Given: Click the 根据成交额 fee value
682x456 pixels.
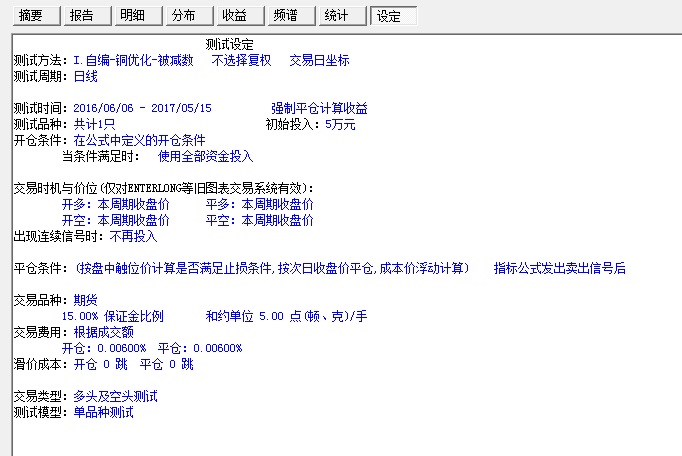Looking at the screenshot, I should tap(104, 332).
